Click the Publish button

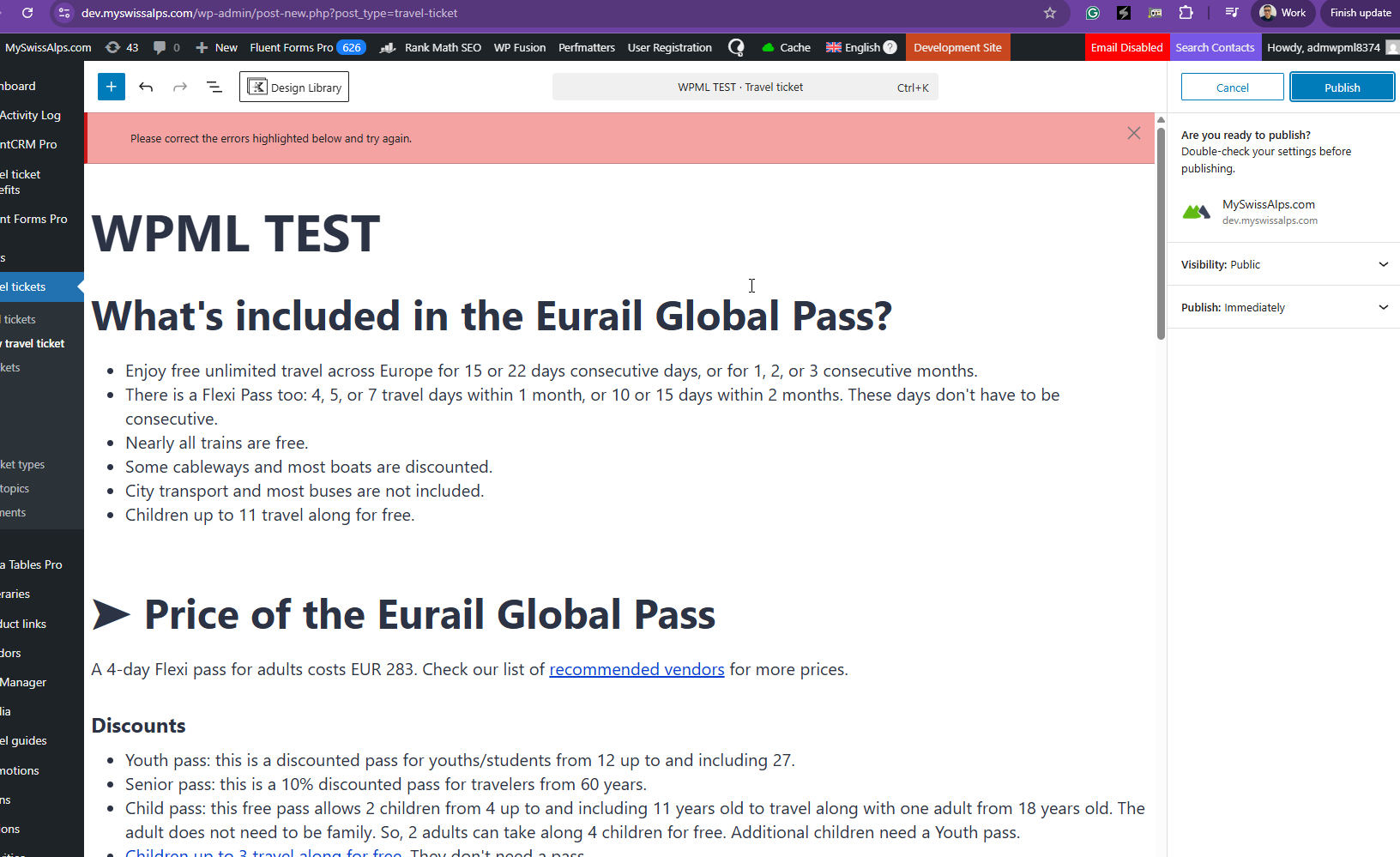point(1343,88)
